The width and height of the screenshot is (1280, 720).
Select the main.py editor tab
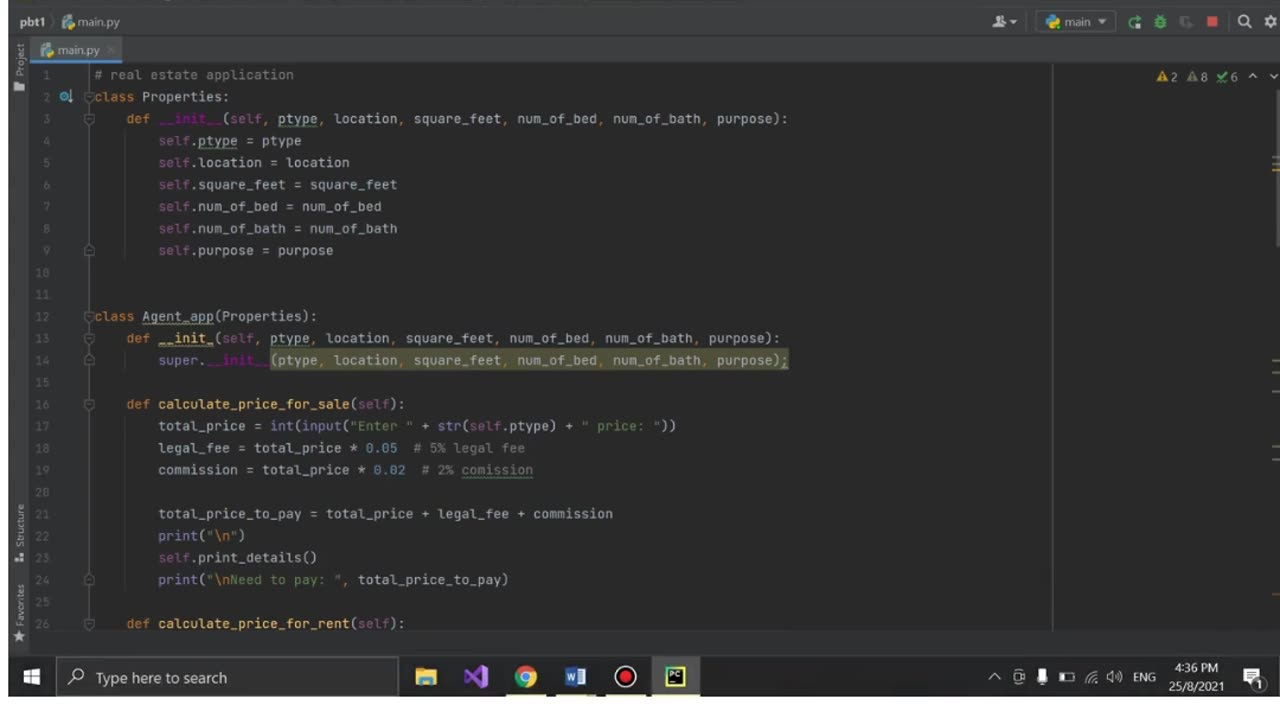pyautogui.click(x=78, y=50)
